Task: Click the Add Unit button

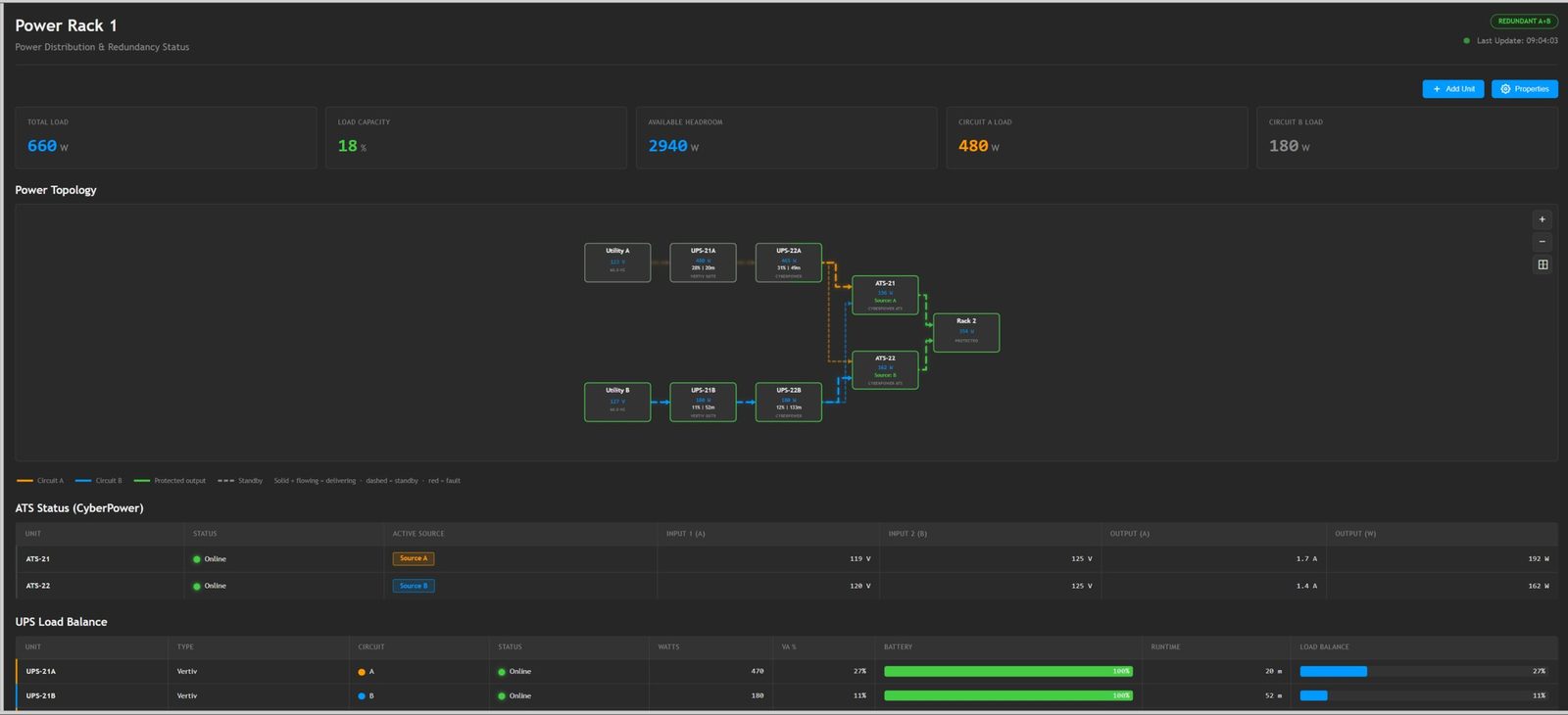Action: tap(1452, 89)
